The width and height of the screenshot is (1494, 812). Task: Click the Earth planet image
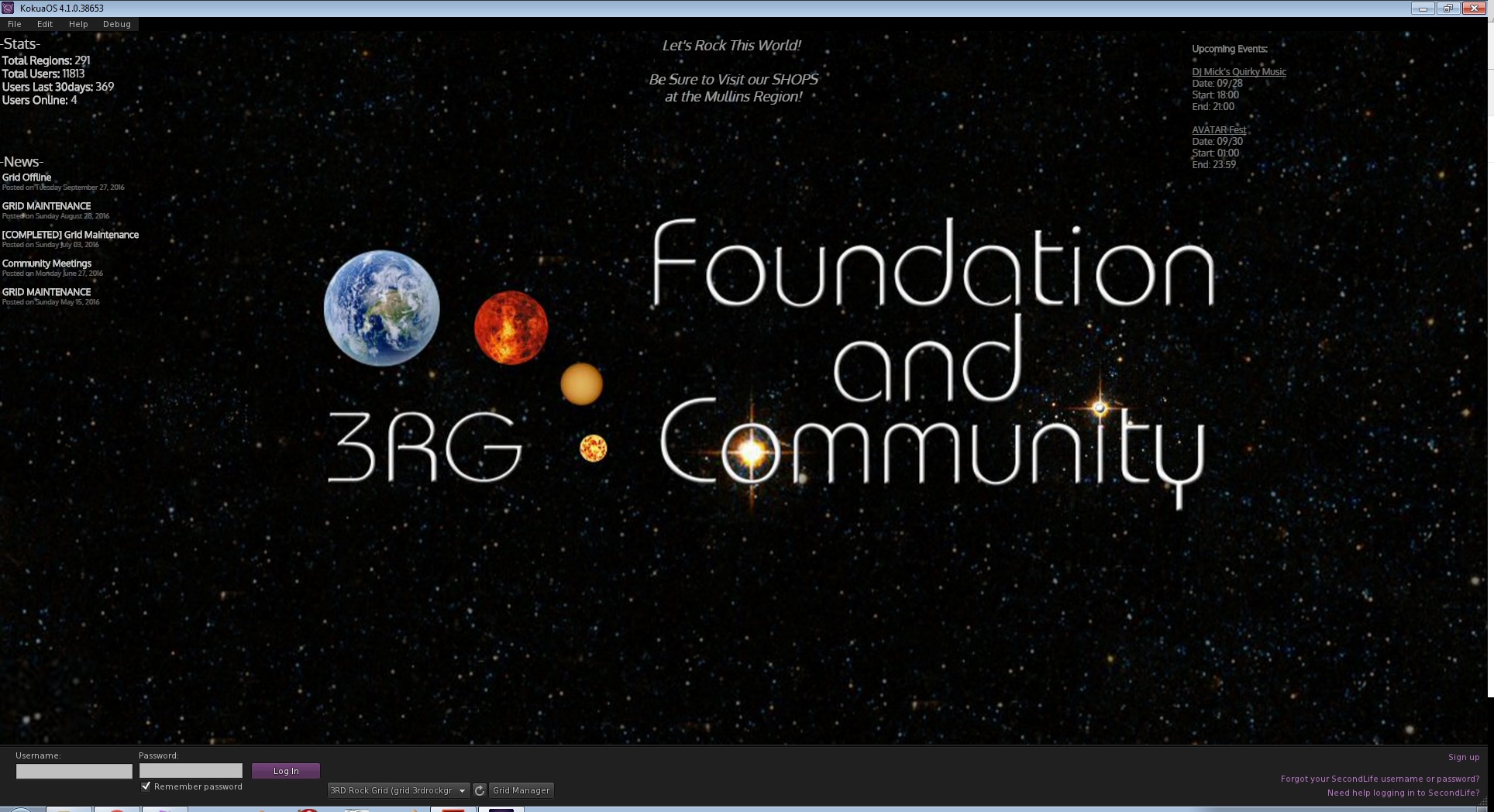pyautogui.click(x=382, y=308)
